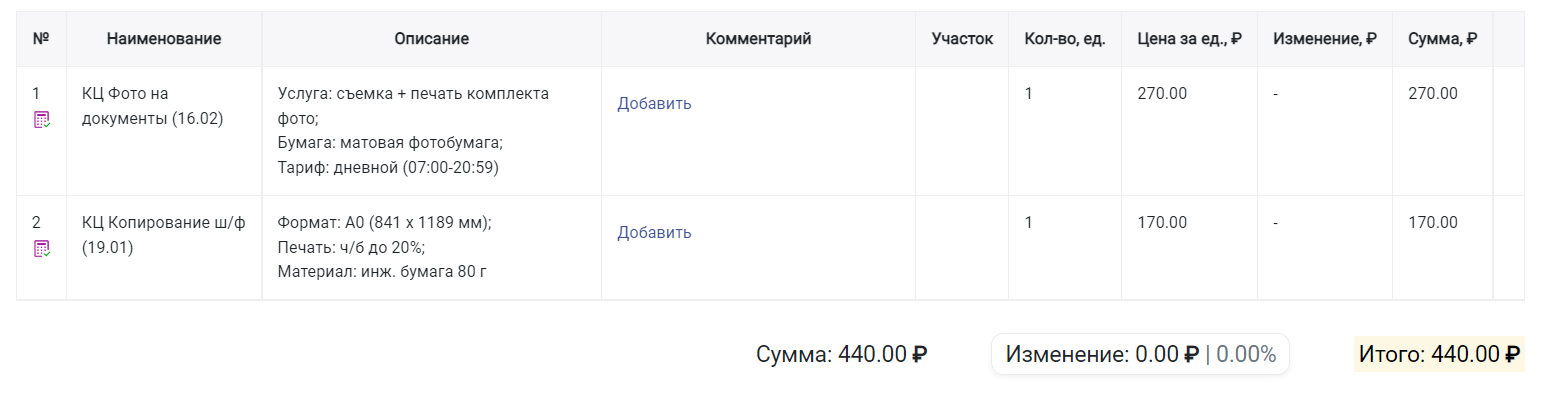Open the КЦ Копирование ш/ф item name
Screen dimensions: 1552x398
(x=163, y=235)
